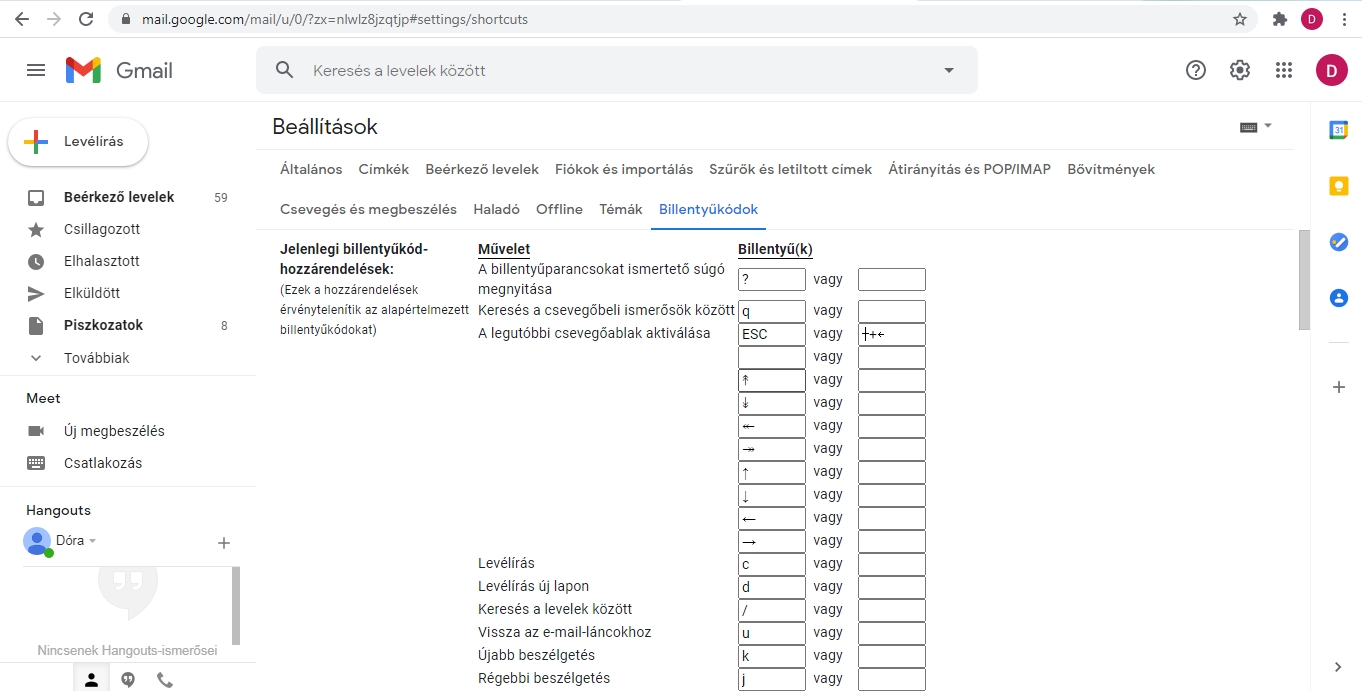This screenshot has height=691, width=1362.
Task: Switch to the Szűrők és letiltott címek tab
Action: point(790,169)
